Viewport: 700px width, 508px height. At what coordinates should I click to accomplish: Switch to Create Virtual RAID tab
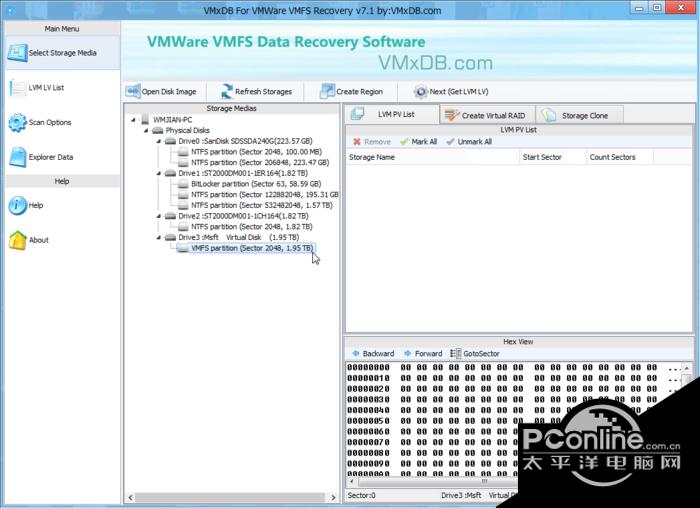coord(487,115)
